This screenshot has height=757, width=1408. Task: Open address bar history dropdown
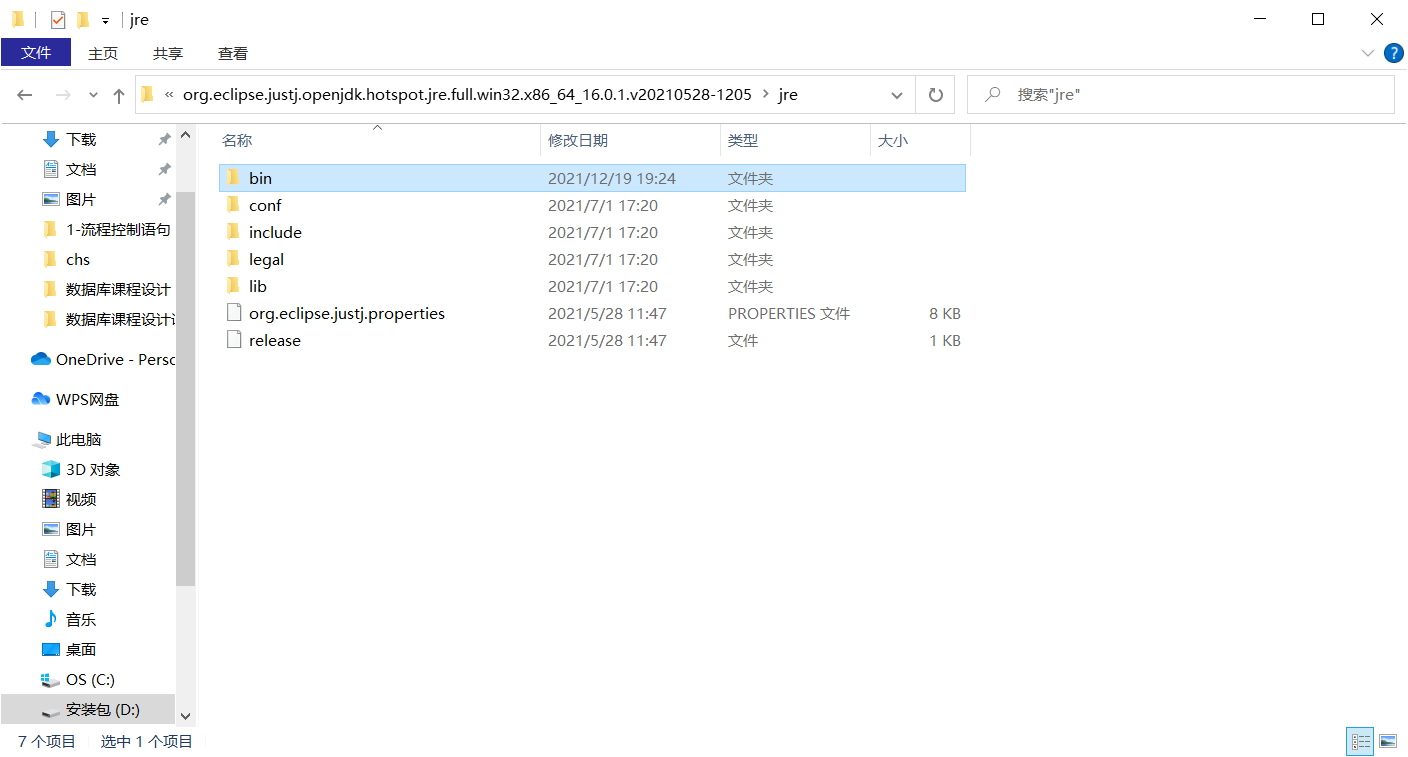[897, 95]
